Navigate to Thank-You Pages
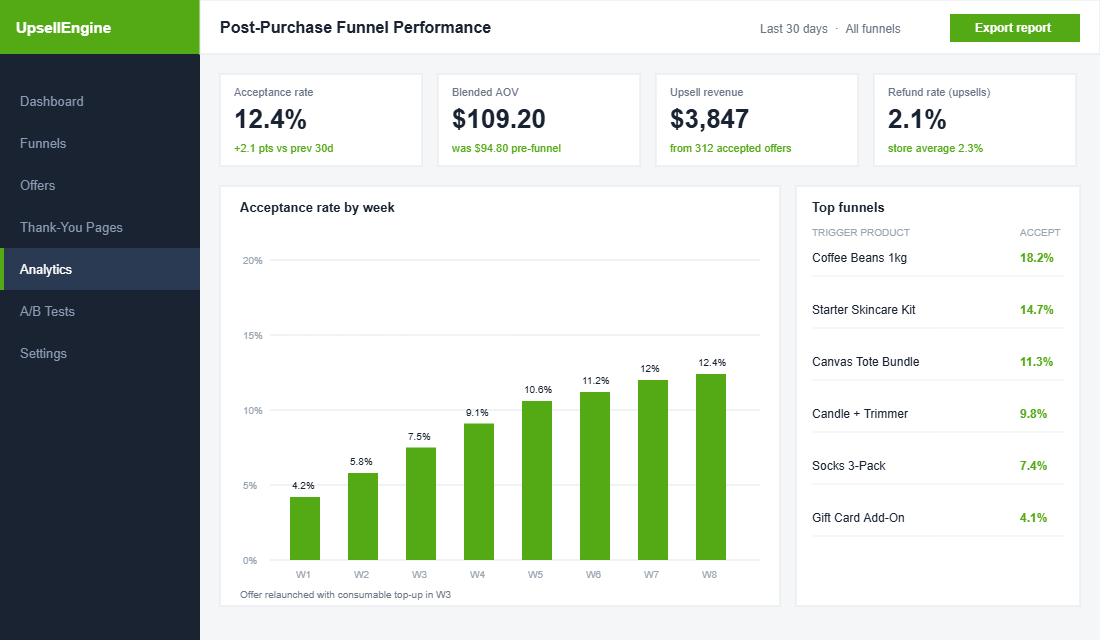1100x640 pixels. coord(100,227)
